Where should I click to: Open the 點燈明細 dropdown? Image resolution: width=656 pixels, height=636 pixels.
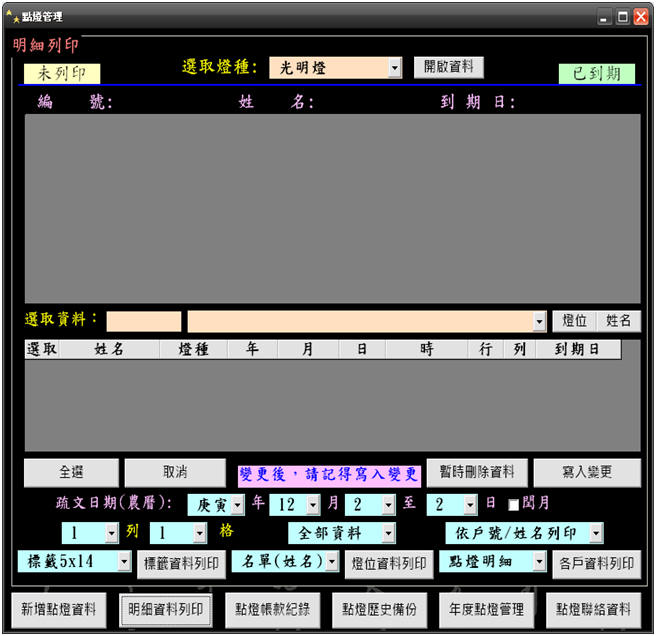click(x=539, y=562)
